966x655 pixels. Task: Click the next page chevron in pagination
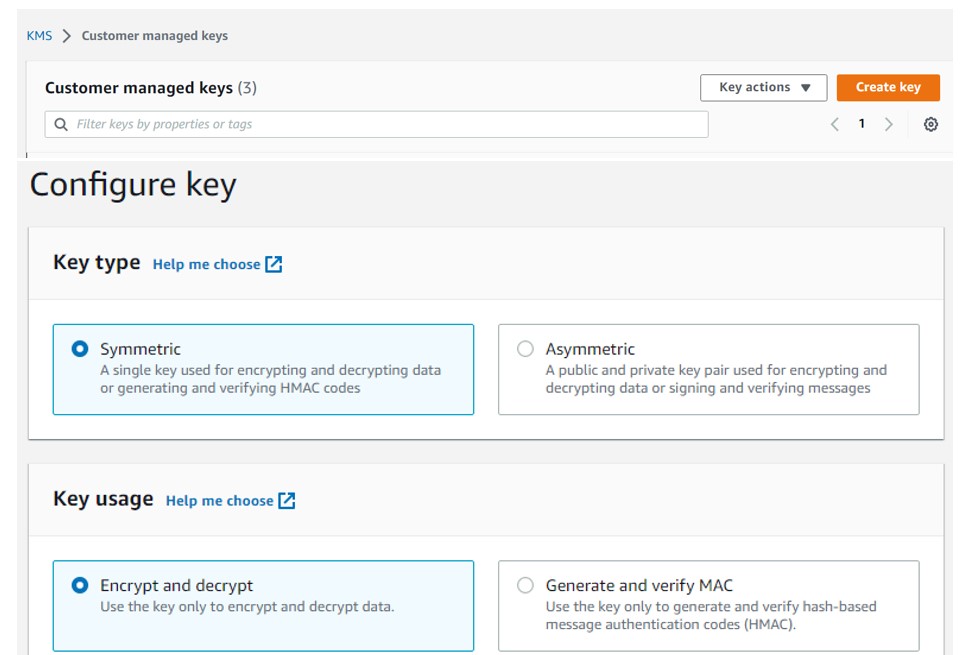pyautogui.click(x=887, y=123)
